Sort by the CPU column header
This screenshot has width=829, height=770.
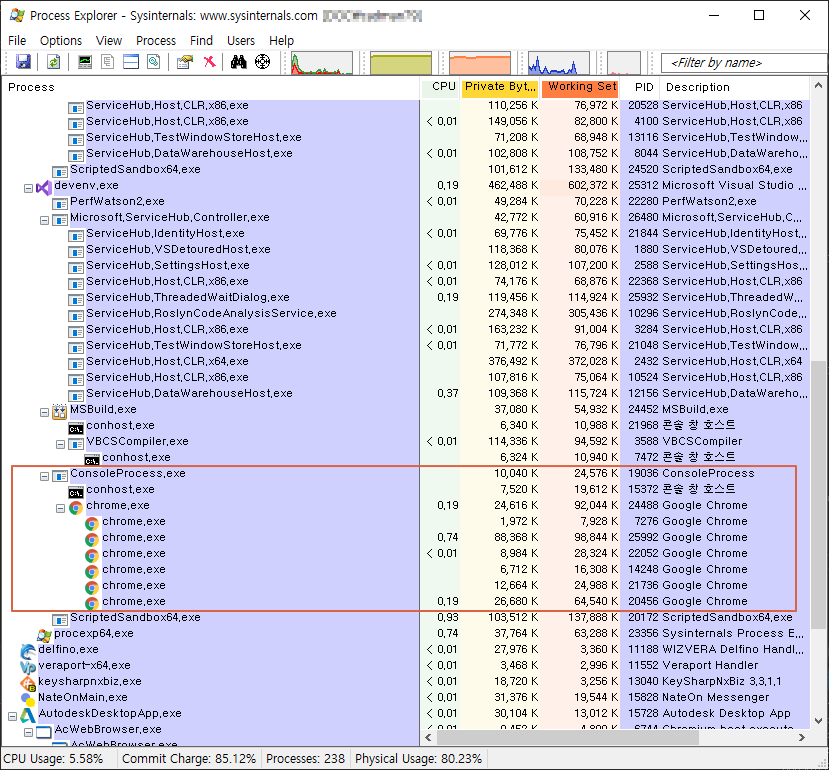point(440,87)
